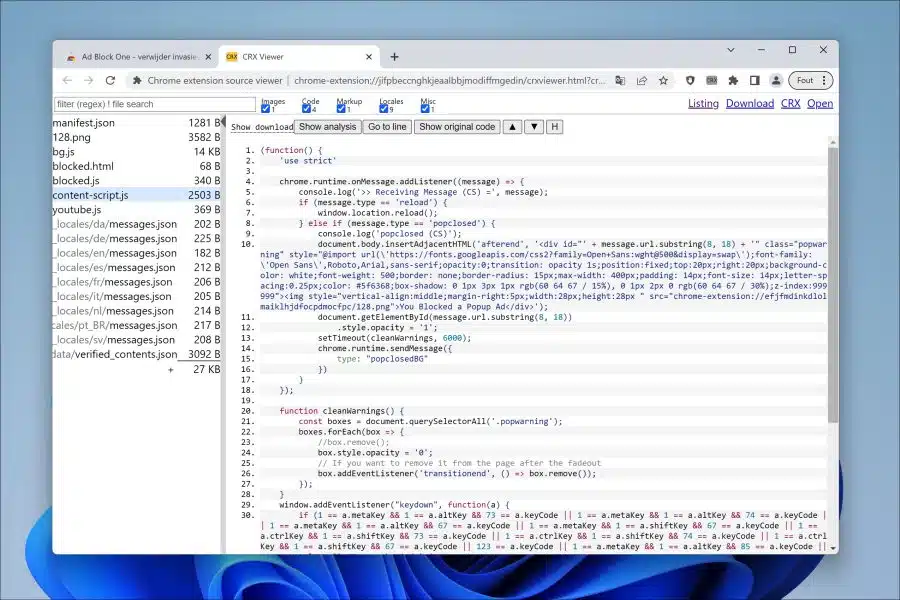Jump to next match with down triangle button
The height and width of the screenshot is (600, 900).
pyautogui.click(x=534, y=127)
